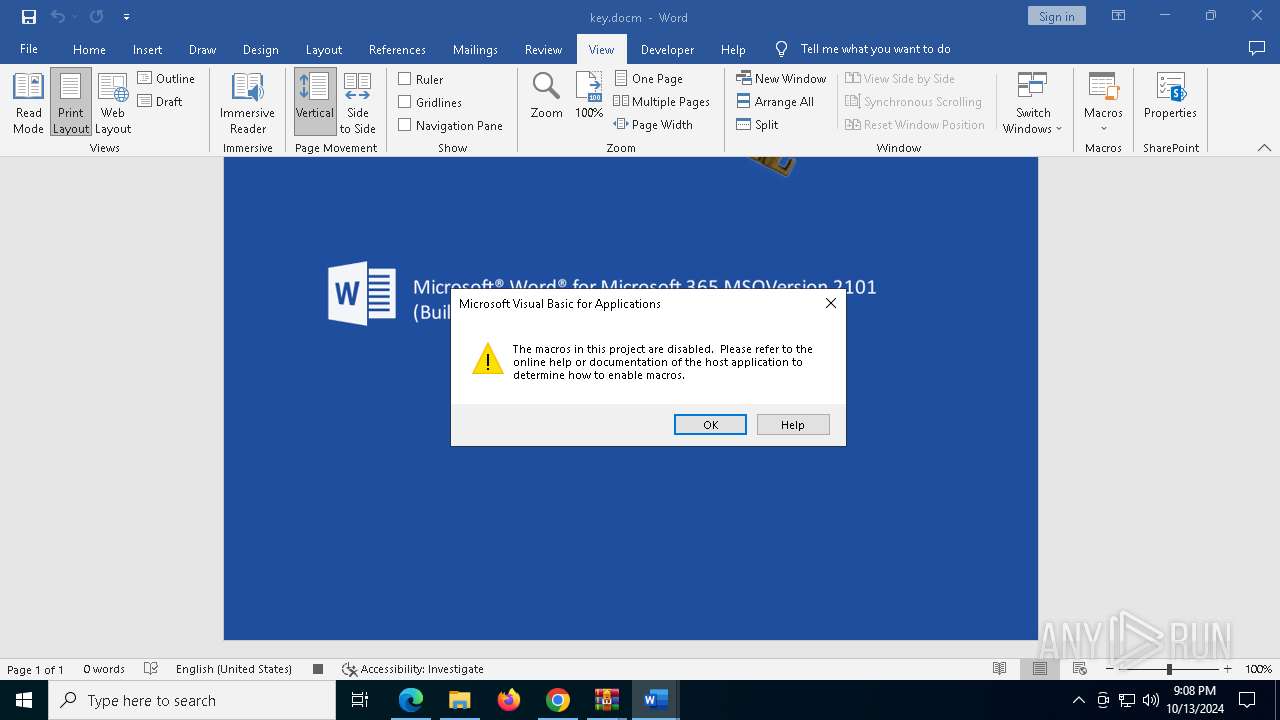Click View Side by Side
Image resolution: width=1280 pixels, height=720 pixels.
tap(899, 78)
